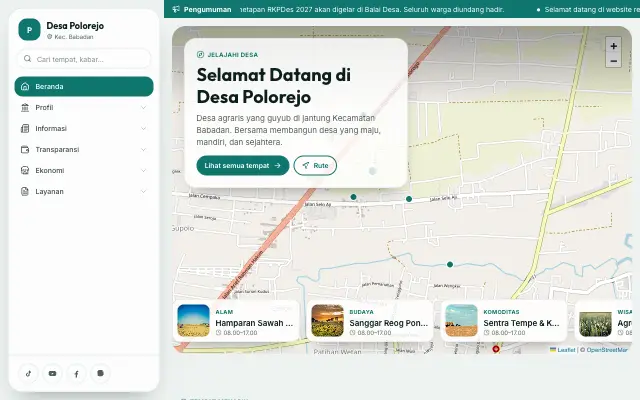Open the Facebook social link
640x400 pixels.
tap(76, 373)
